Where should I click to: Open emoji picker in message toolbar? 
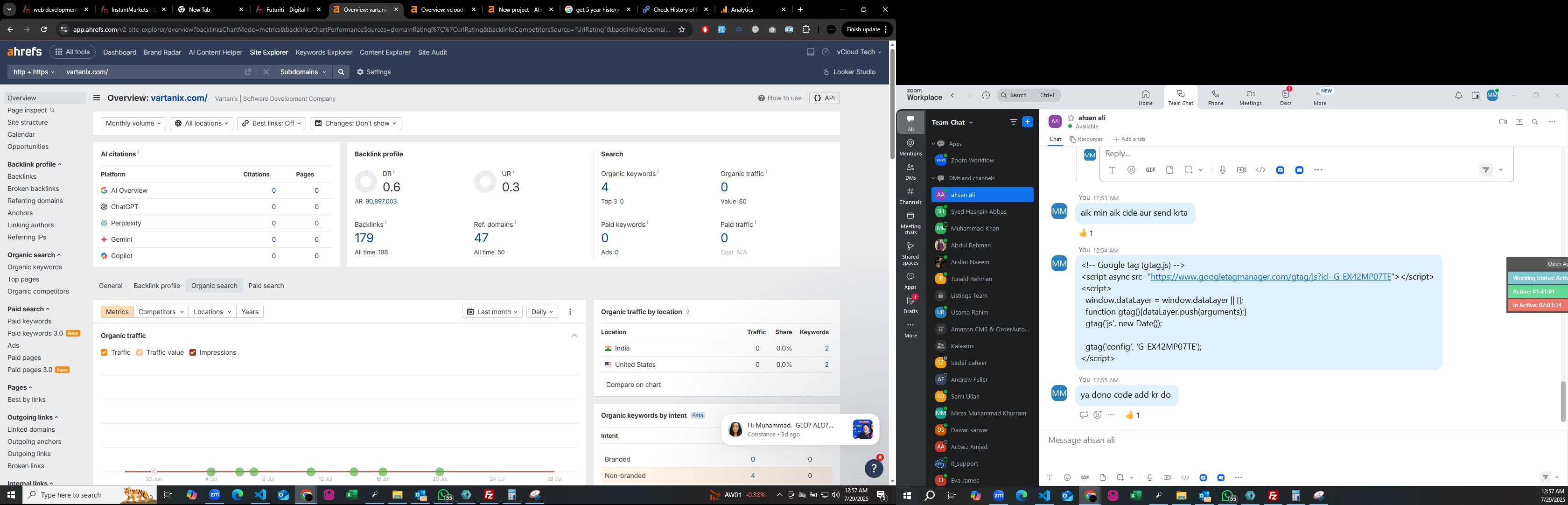pos(1066,477)
